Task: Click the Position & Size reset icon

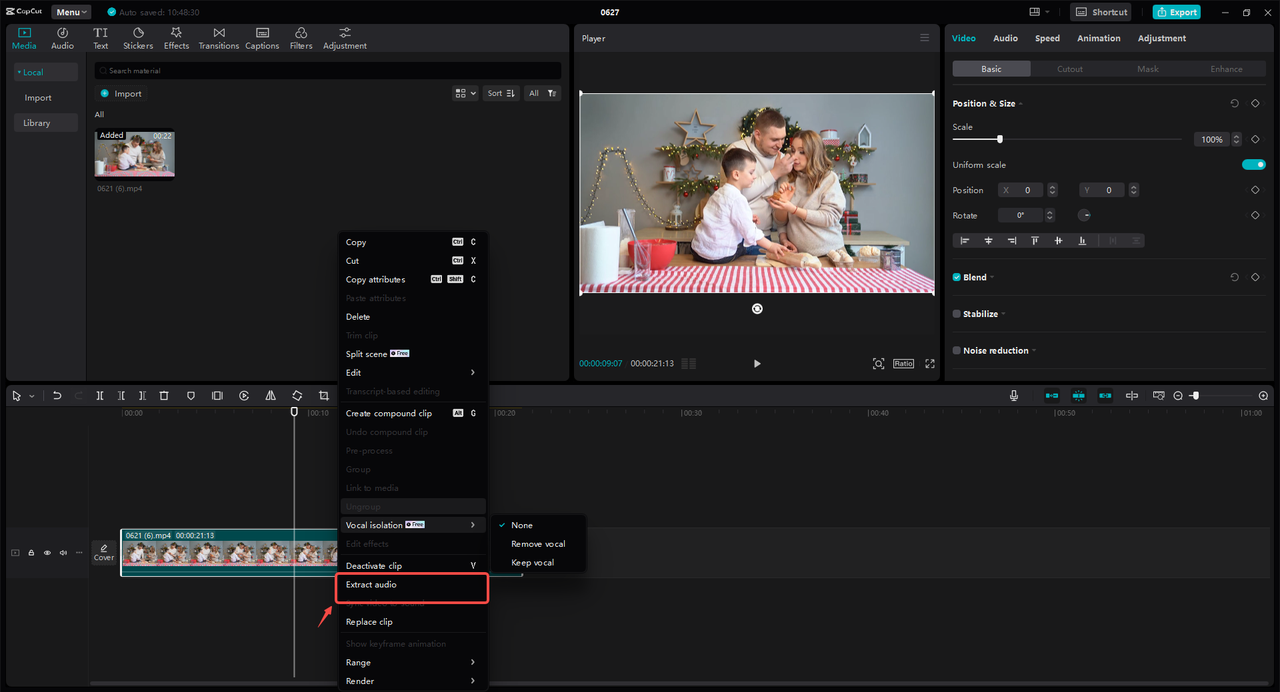Action: (x=1234, y=103)
